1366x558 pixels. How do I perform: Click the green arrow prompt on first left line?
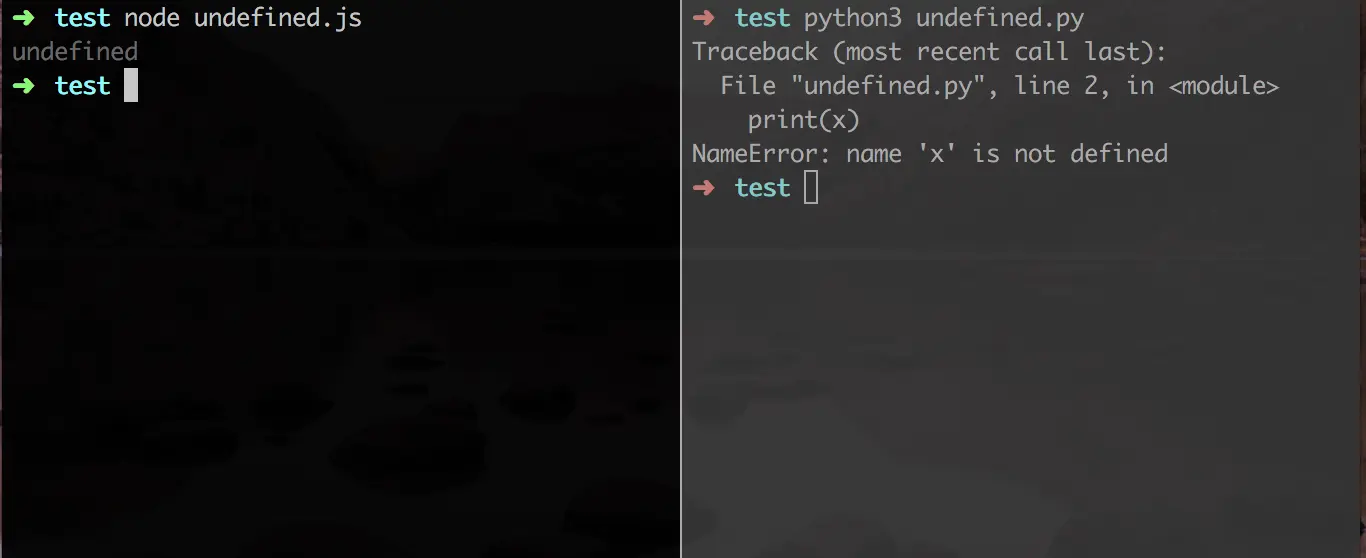[24, 18]
